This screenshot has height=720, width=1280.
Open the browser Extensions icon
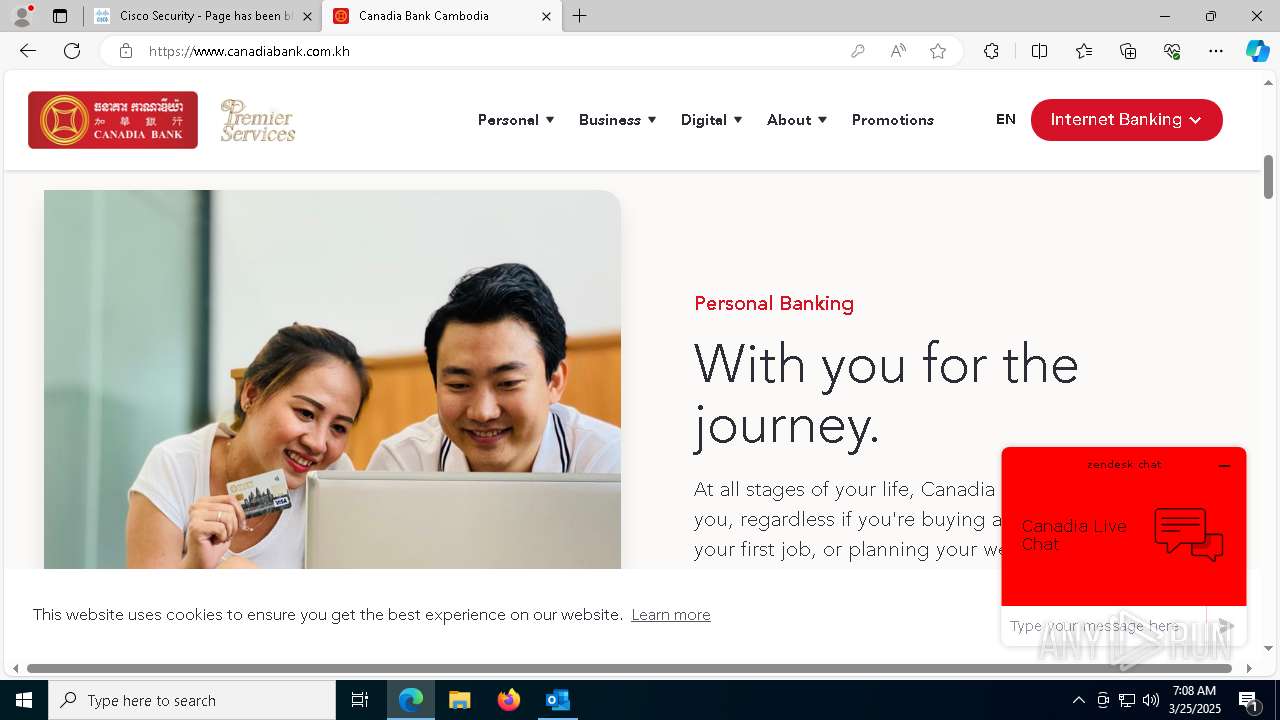point(991,51)
